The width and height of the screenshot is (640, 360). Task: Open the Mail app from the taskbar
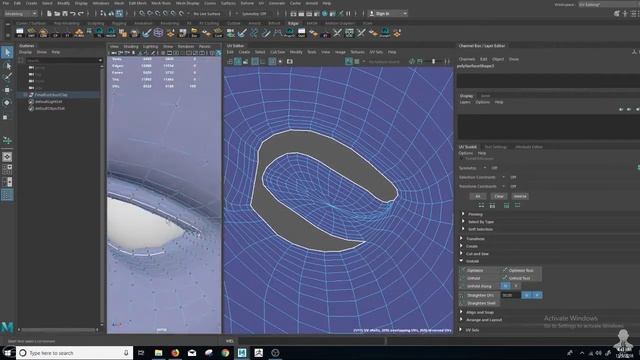coord(192,353)
